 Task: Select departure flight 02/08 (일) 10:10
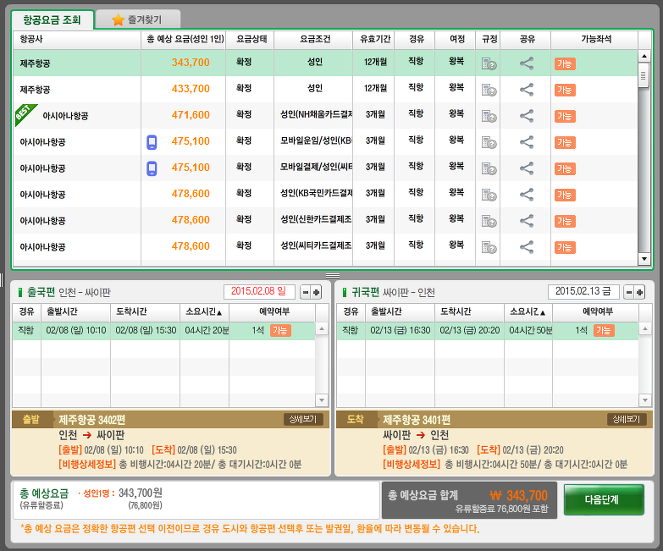tap(164, 331)
